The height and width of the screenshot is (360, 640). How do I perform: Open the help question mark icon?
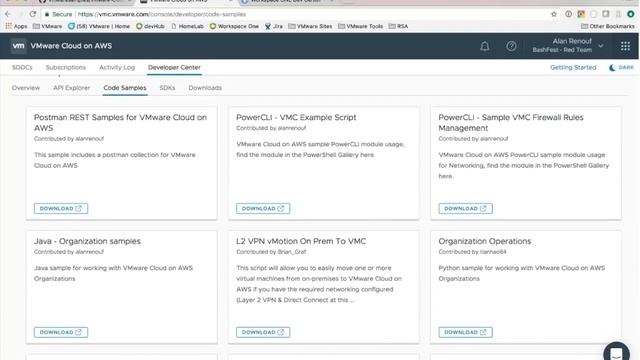click(511, 46)
